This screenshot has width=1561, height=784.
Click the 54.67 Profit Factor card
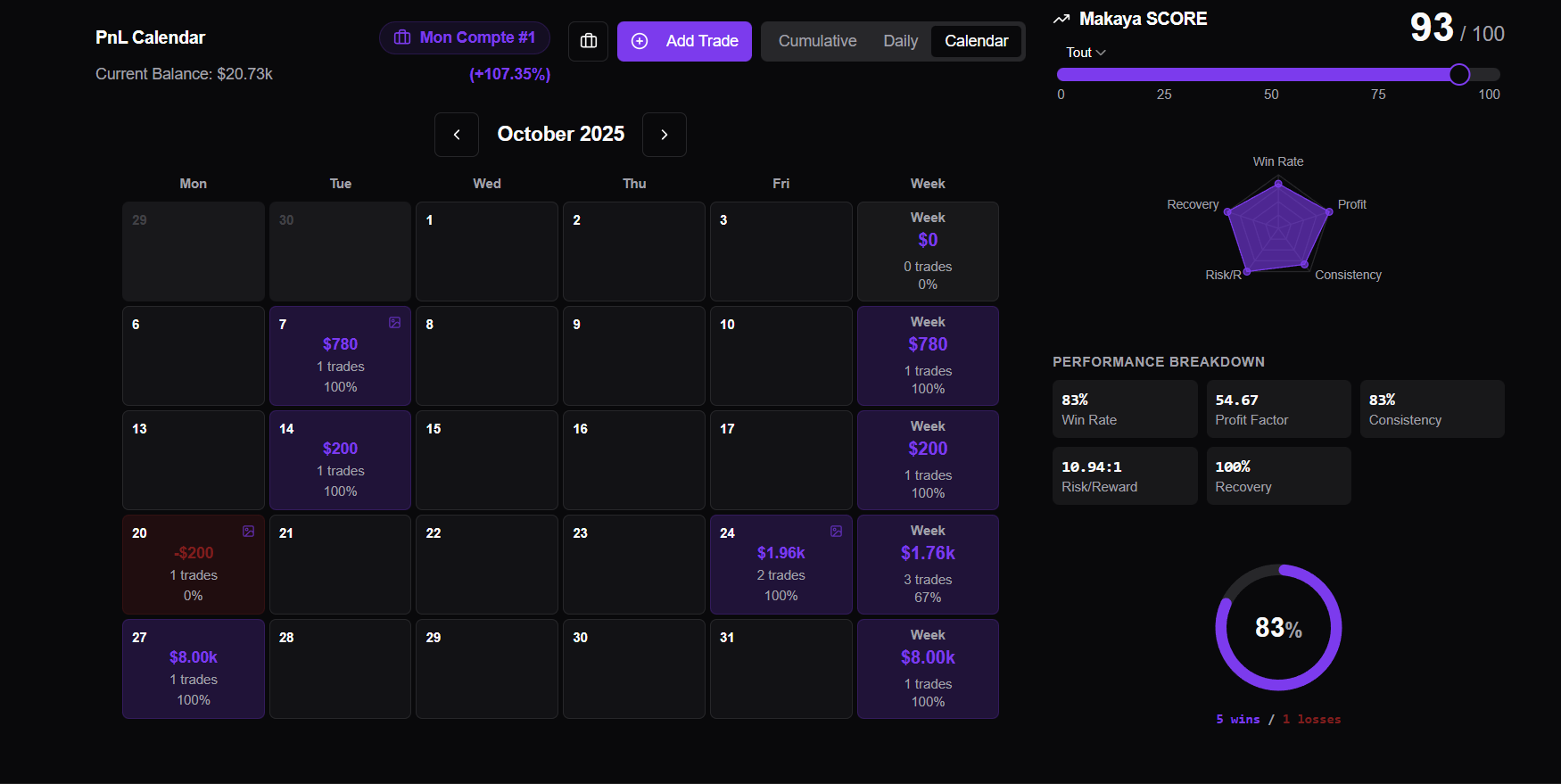[x=1278, y=409]
